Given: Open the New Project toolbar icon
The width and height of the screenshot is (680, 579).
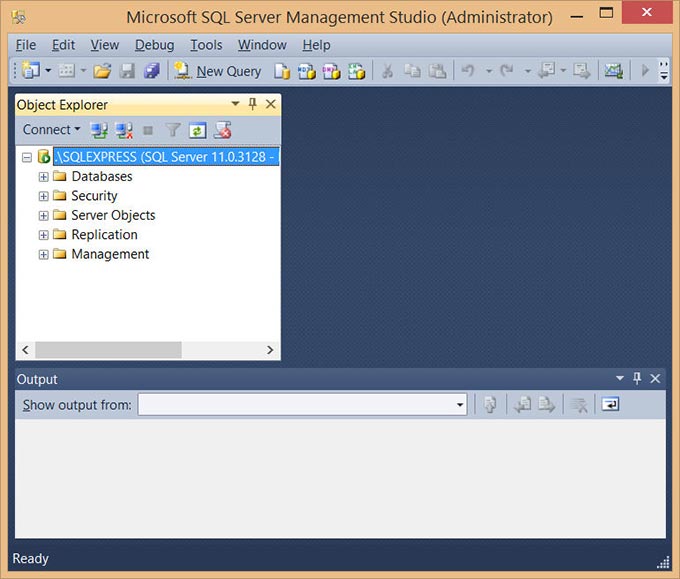Looking at the screenshot, I should (31, 70).
